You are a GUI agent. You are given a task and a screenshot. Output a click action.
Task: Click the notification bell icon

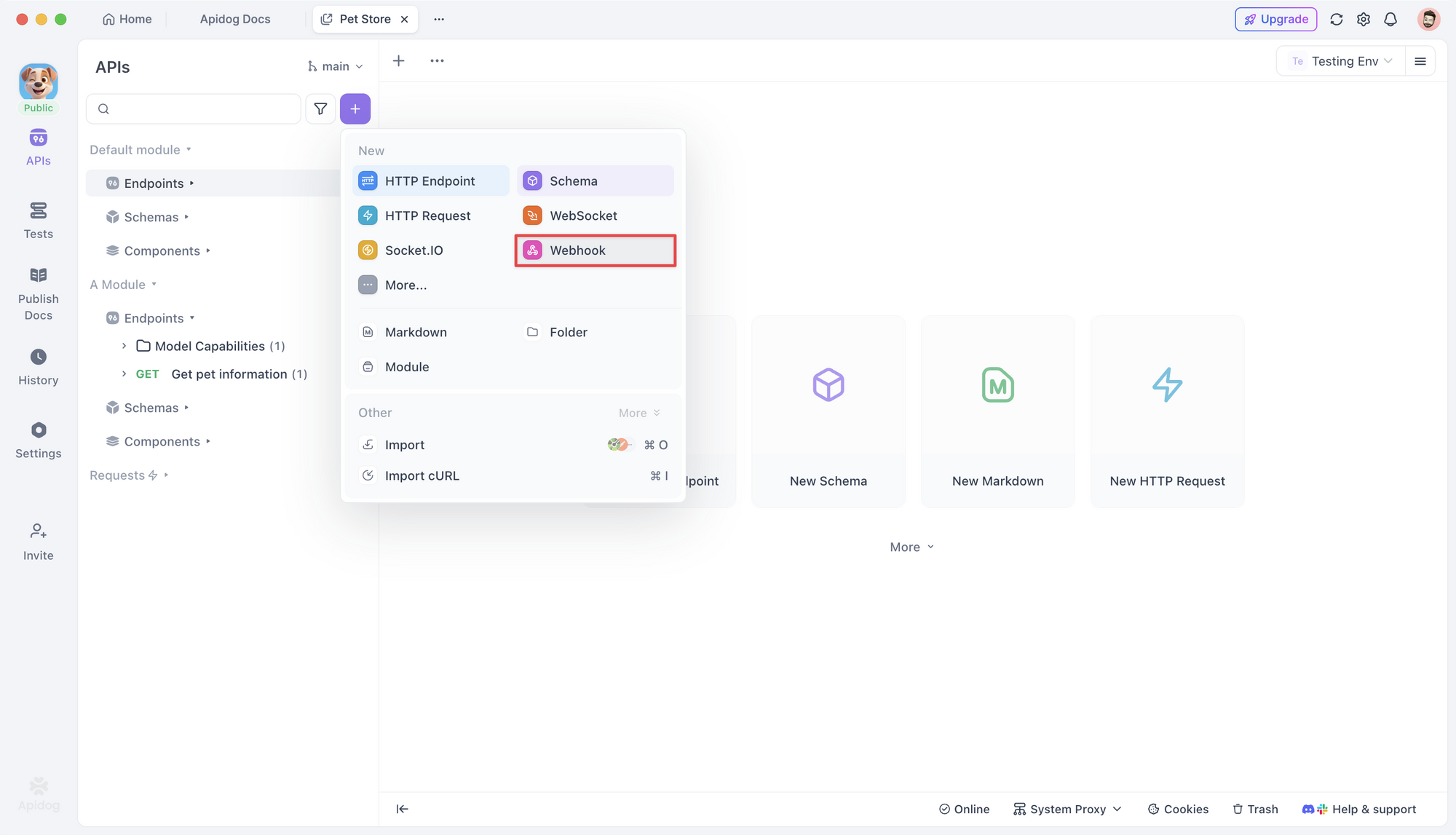pyautogui.click(x=1390, y=20)
